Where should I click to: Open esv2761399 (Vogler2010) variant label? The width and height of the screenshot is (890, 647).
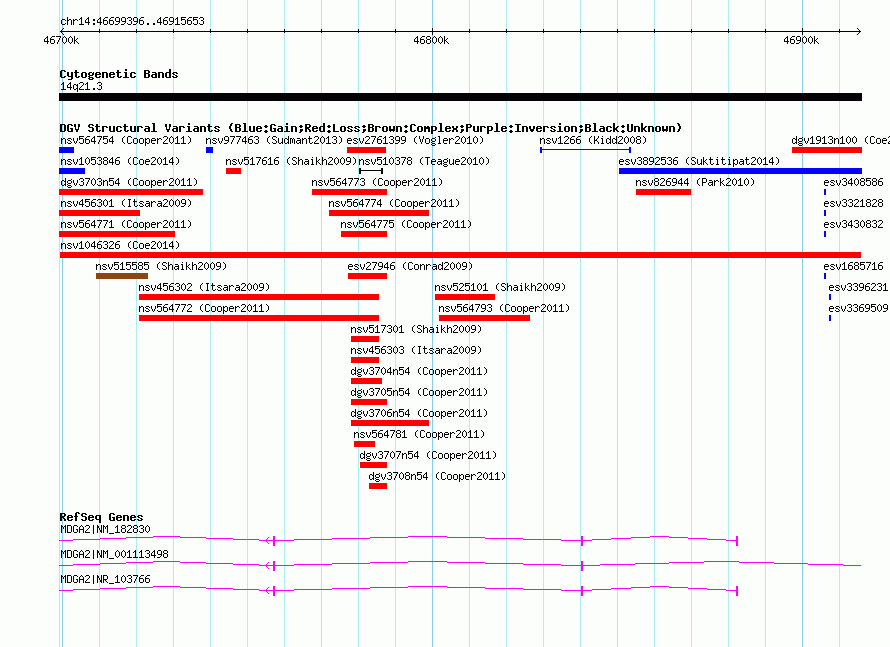click(x=415, y=140)
